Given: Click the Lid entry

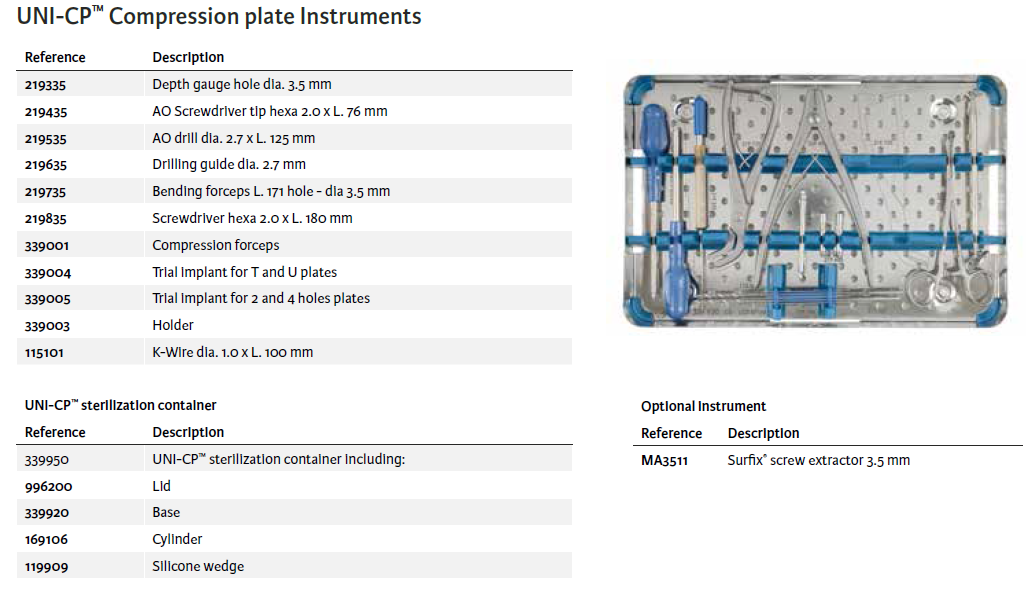Looking at the screenshot, I should pyautogui.click(x=161, y=486).
